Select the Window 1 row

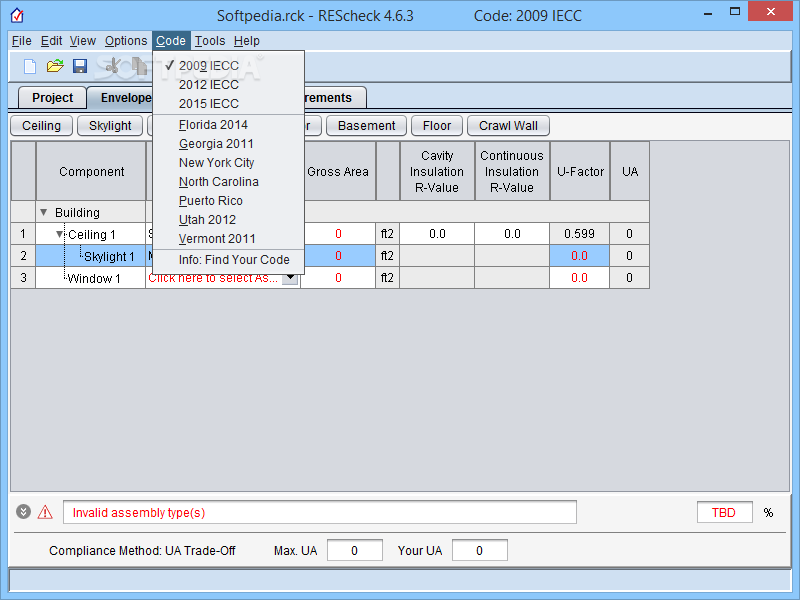330,278
